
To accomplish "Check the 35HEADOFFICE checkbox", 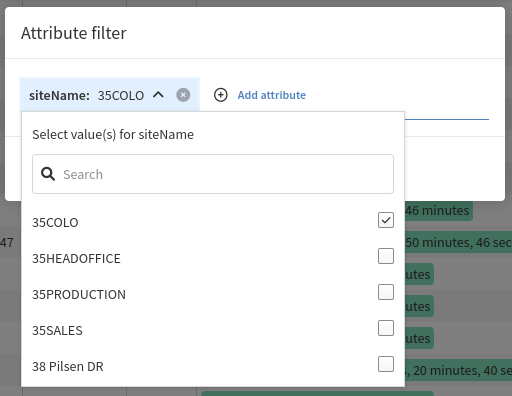I will point(386,256).
